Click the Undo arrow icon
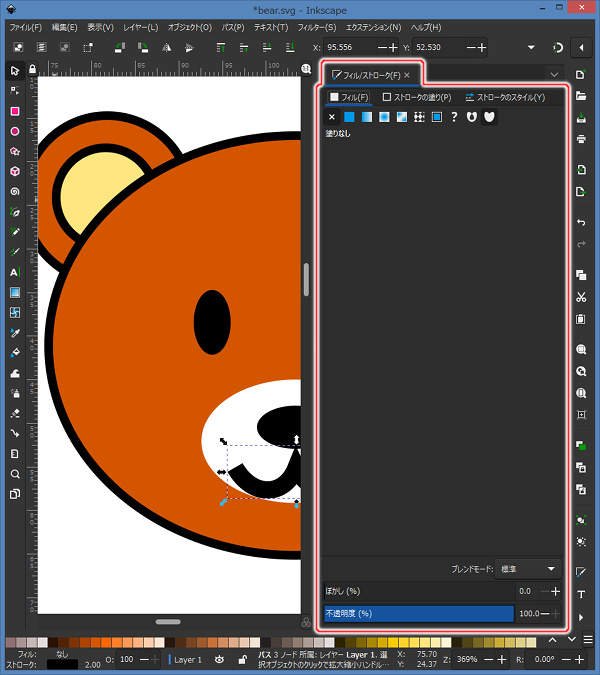 [x=581, y=221]
